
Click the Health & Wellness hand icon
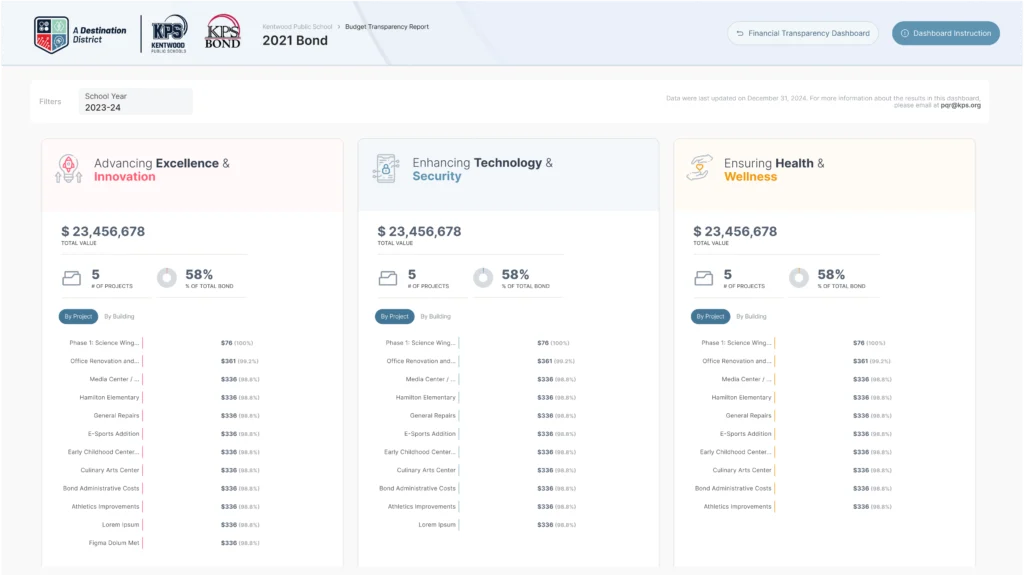(700, 168)
